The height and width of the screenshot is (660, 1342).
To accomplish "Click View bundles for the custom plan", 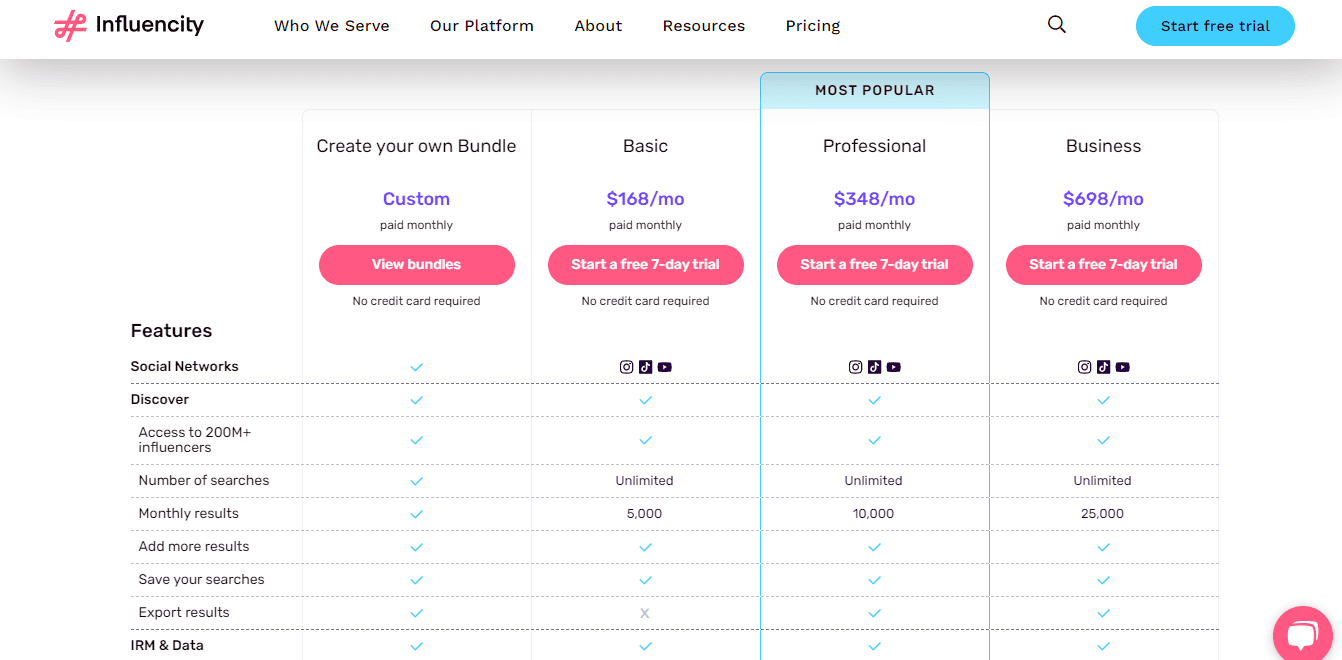I will point(416,264).
